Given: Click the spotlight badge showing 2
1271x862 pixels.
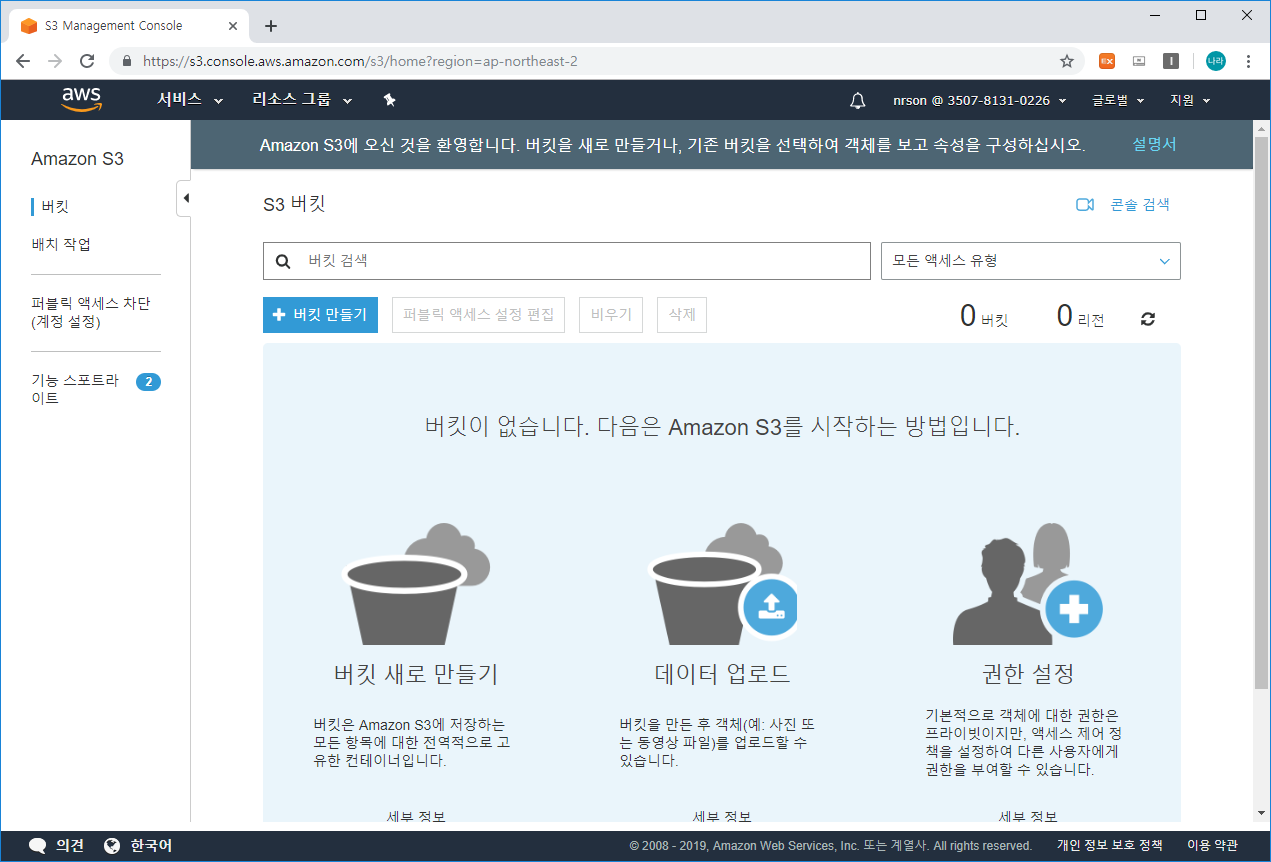Looking at the screenshot, I should pyautogui.click(x=148, y=381).
